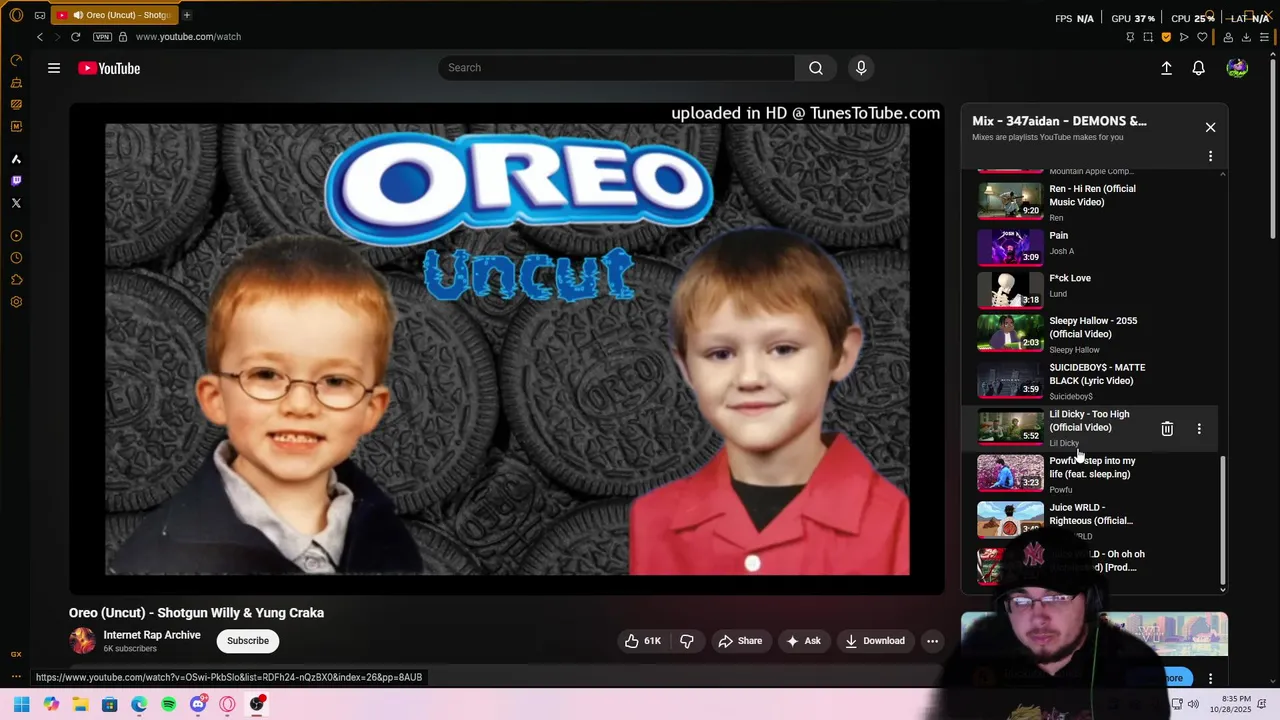
Task: Like the video with 61K likes
Action: tap(643, 641)
